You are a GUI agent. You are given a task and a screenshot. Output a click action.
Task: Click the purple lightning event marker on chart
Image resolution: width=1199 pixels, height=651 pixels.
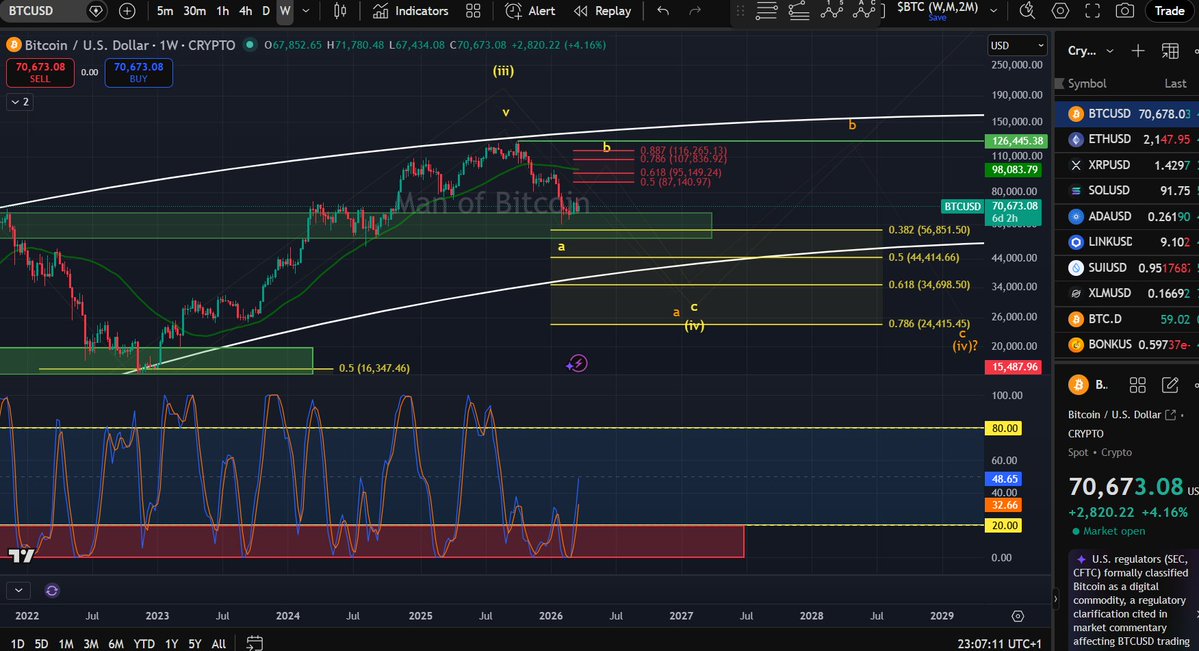[x=577, y=363]
